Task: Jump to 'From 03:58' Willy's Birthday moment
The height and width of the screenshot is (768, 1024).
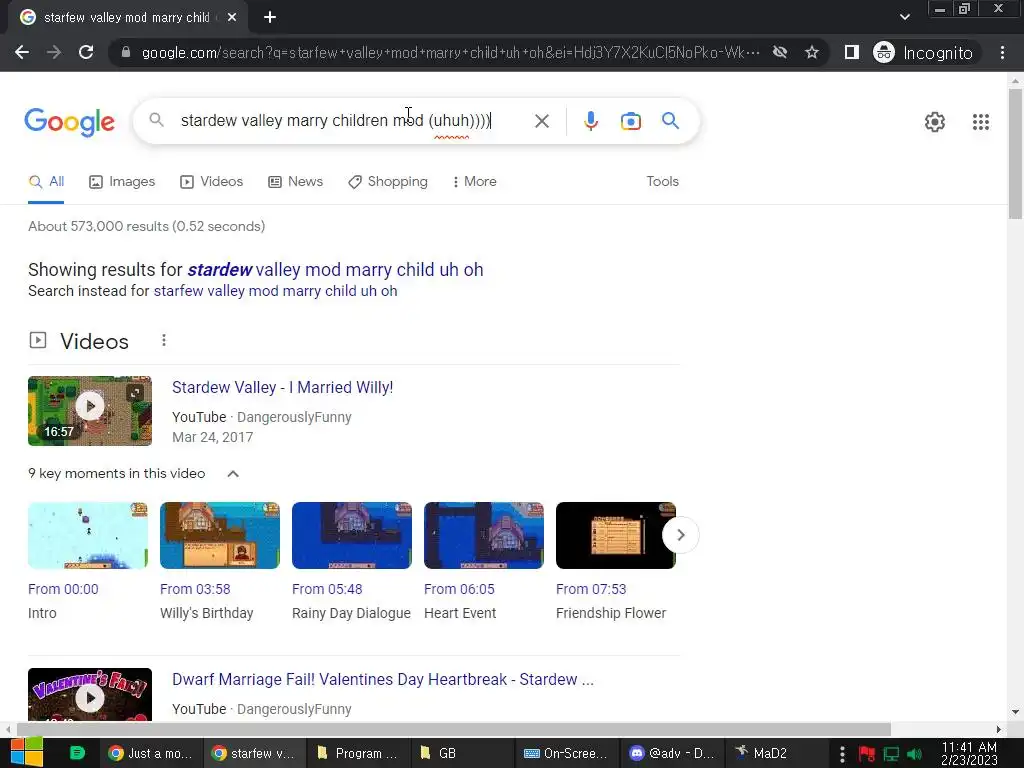Action: click(x=195, y=589)
